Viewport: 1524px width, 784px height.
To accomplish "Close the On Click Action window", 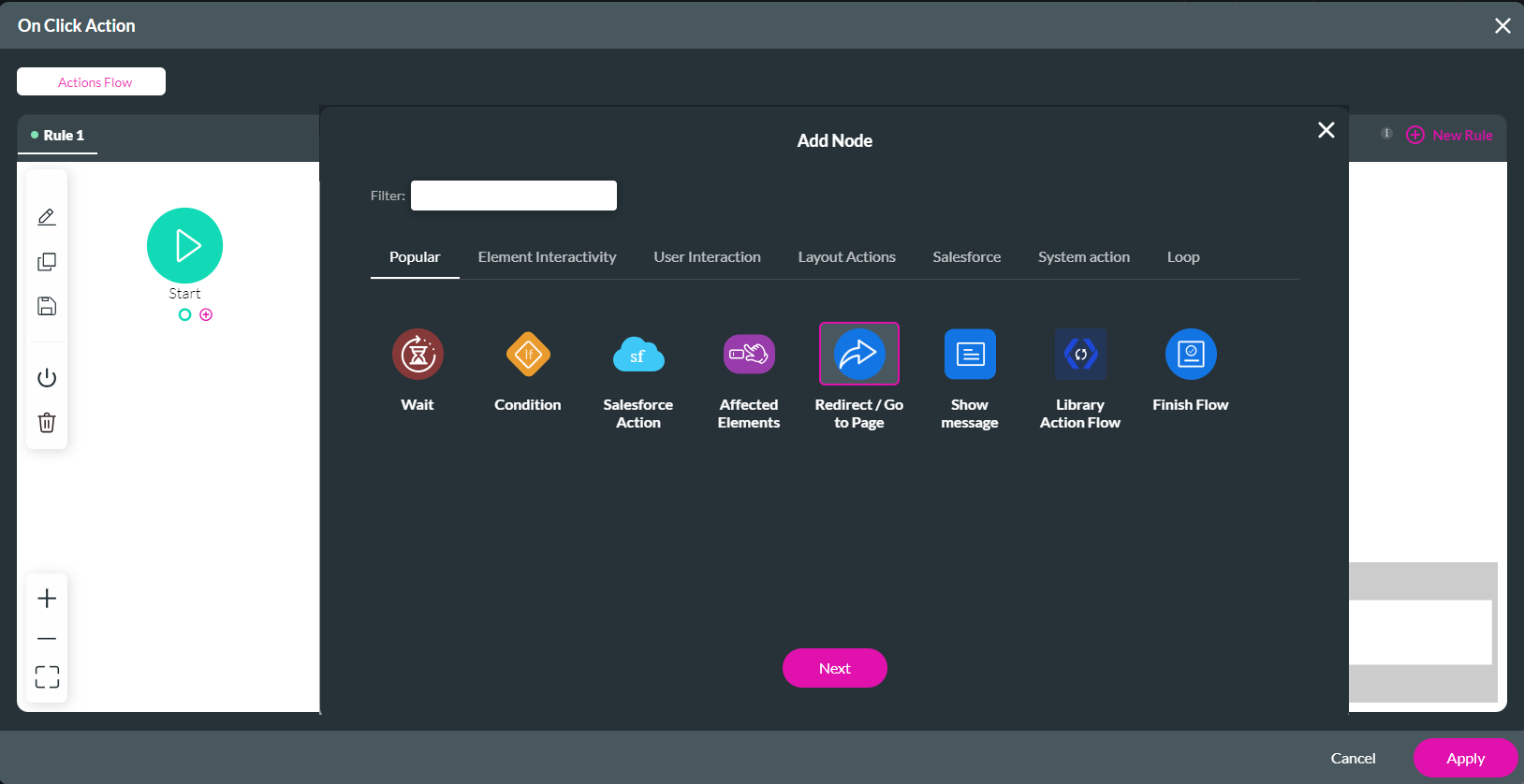I will tap(1502, 26).
